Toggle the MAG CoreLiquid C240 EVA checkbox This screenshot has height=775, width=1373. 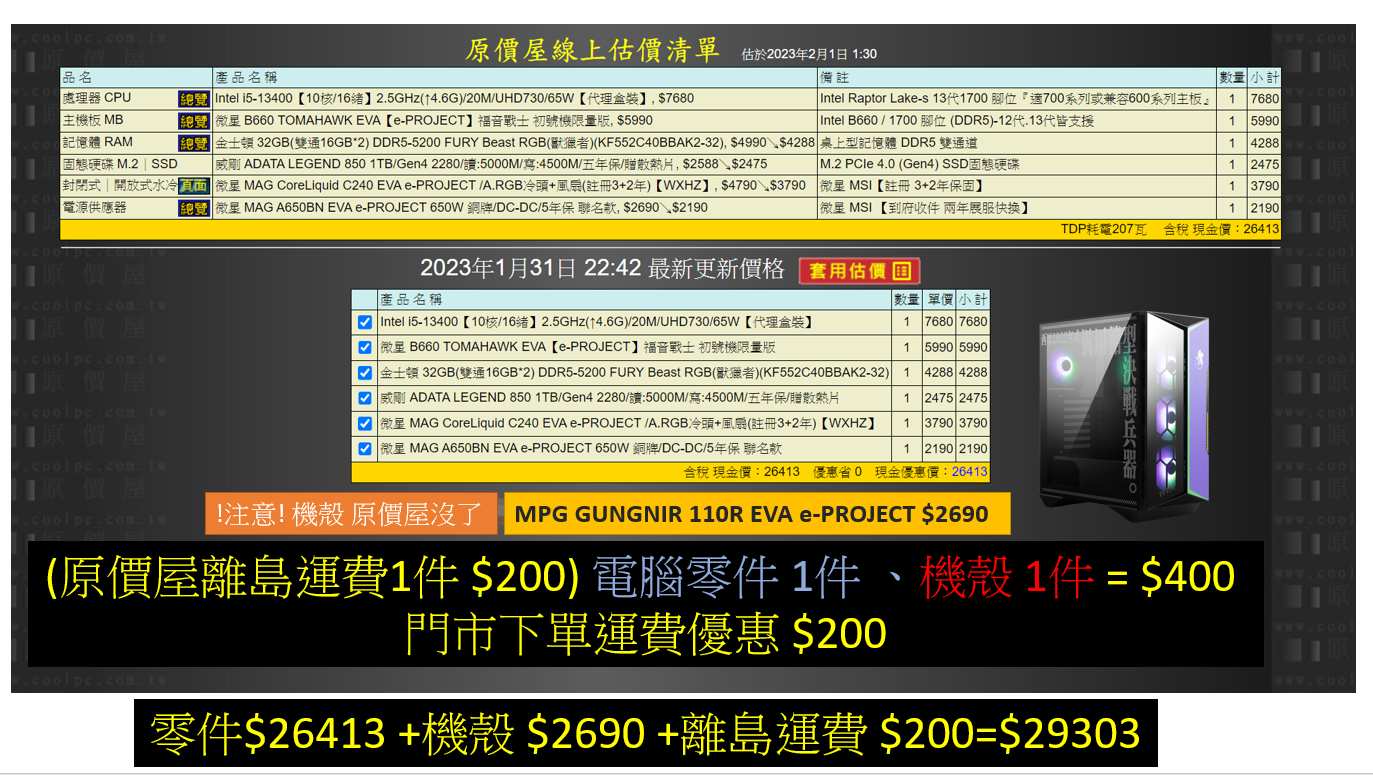(364, 423)
